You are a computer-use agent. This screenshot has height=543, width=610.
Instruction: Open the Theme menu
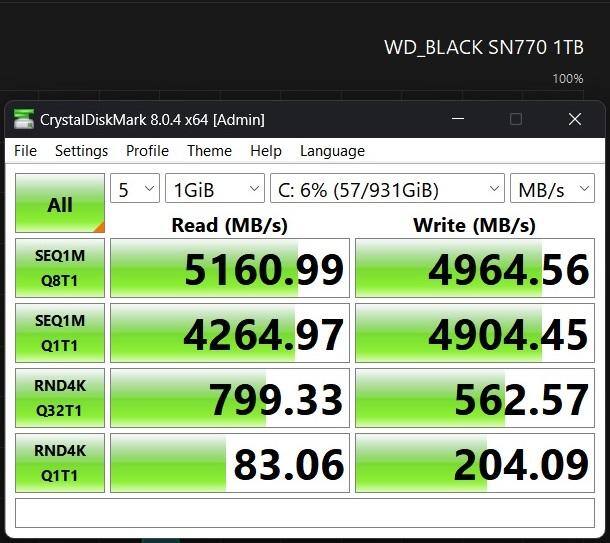pos(209,151)
